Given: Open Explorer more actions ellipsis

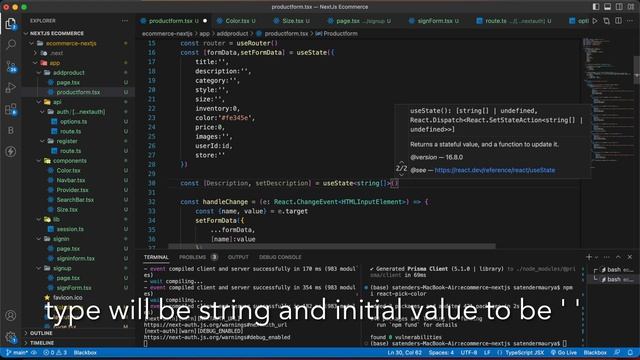Looking at the screenshot, I should [x=124, y=20].
